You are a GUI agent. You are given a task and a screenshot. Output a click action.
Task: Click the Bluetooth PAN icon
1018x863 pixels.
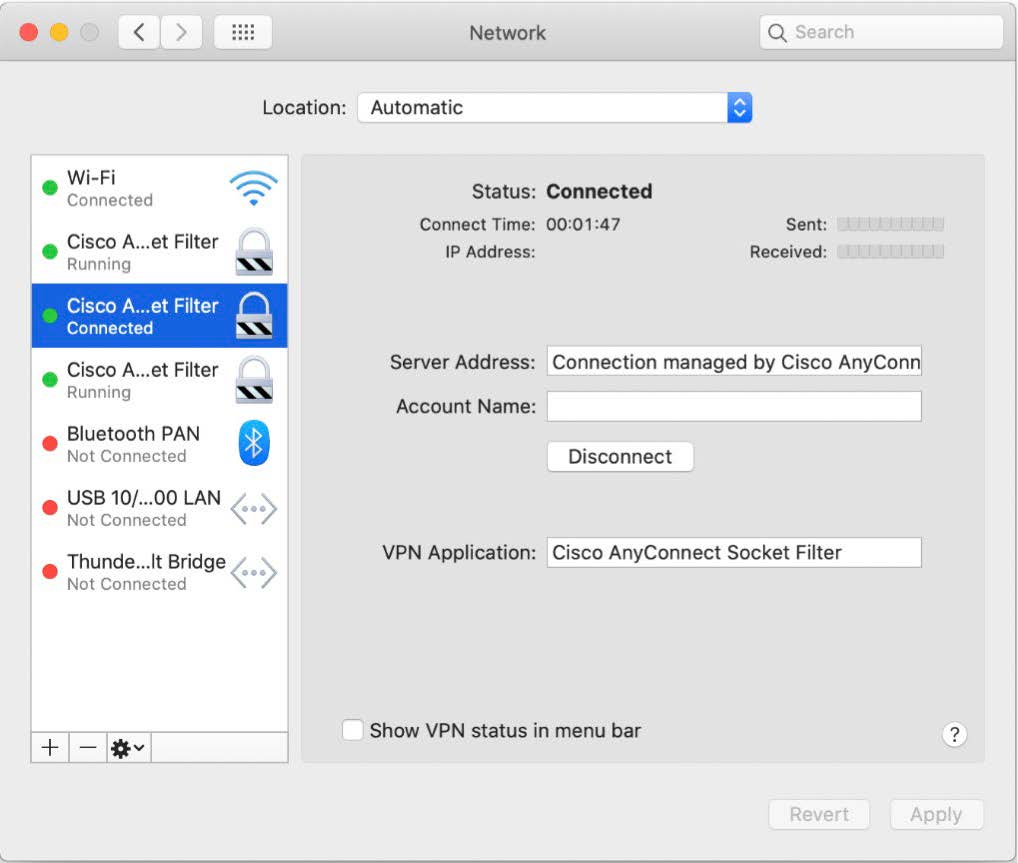click(254, 444)
